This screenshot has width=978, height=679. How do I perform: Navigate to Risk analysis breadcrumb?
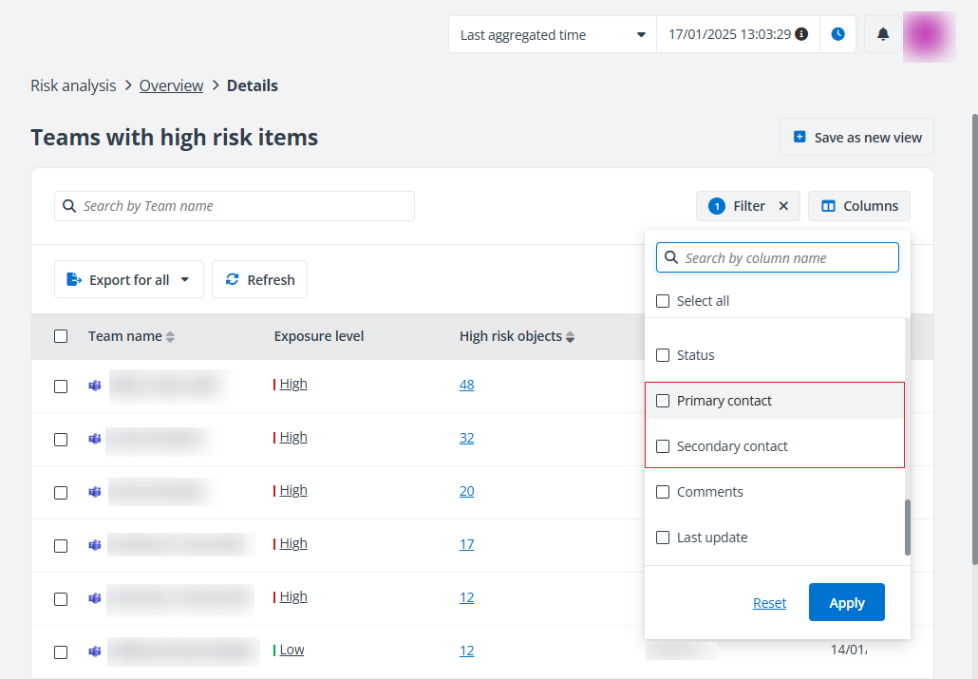[73, 86]
